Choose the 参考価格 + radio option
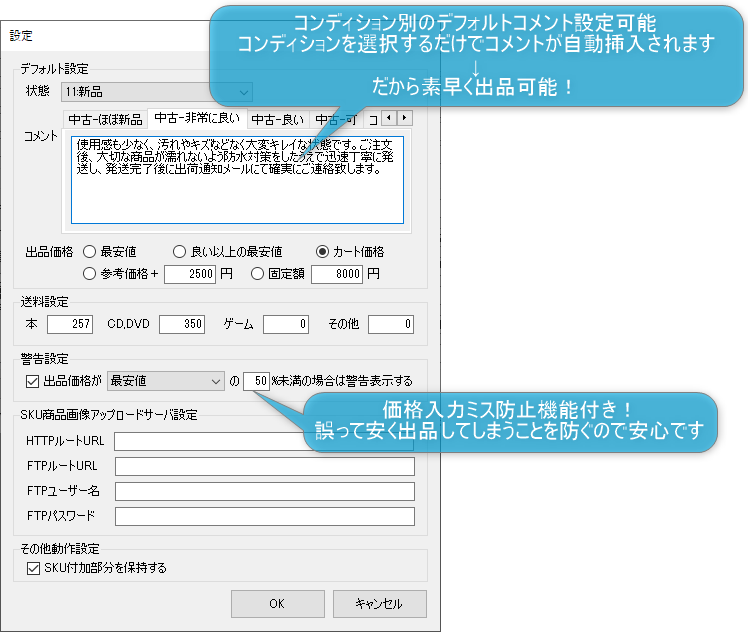Image resolution: width=748 pixels, height=632 pixels. tap(89, 273)
